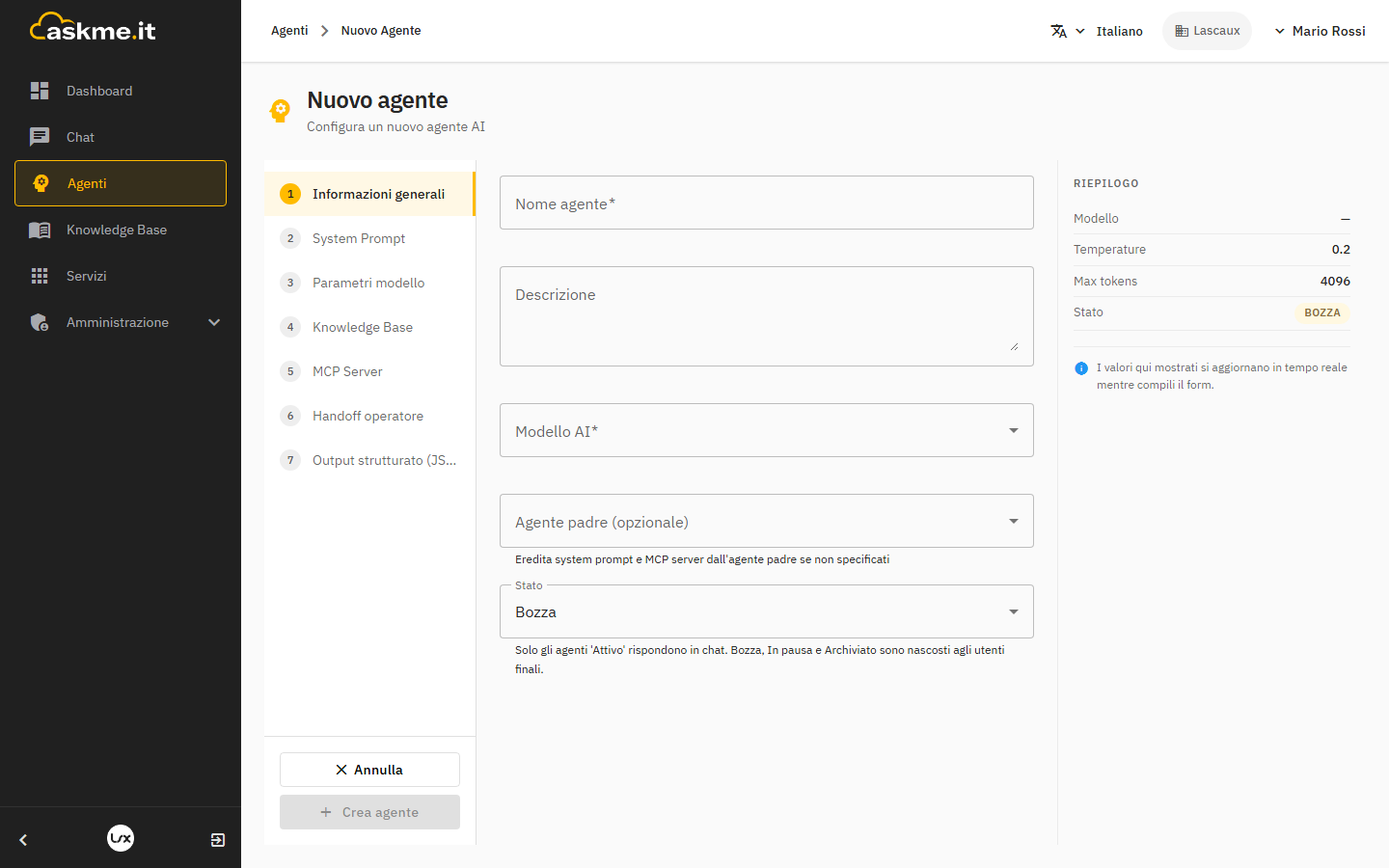Image resolution: width=1389 pixels, height=868 pixels.
Task: Click the askme.it logo
Action: tap(93, 29)
